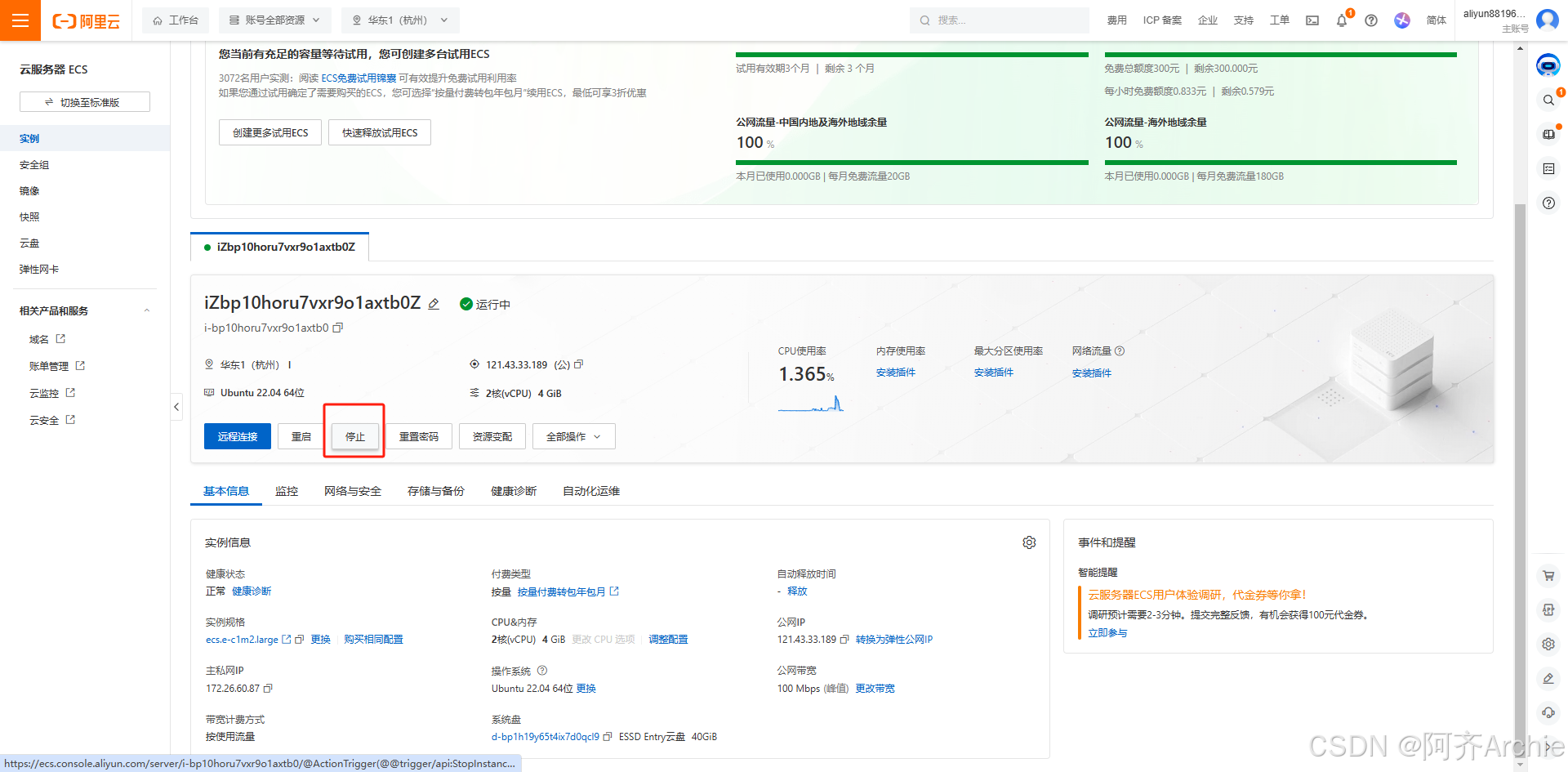Switch to 健康诊断 tab
Image resolution: width=1568 pixels, height=772 pixels.
coord(514,491)
